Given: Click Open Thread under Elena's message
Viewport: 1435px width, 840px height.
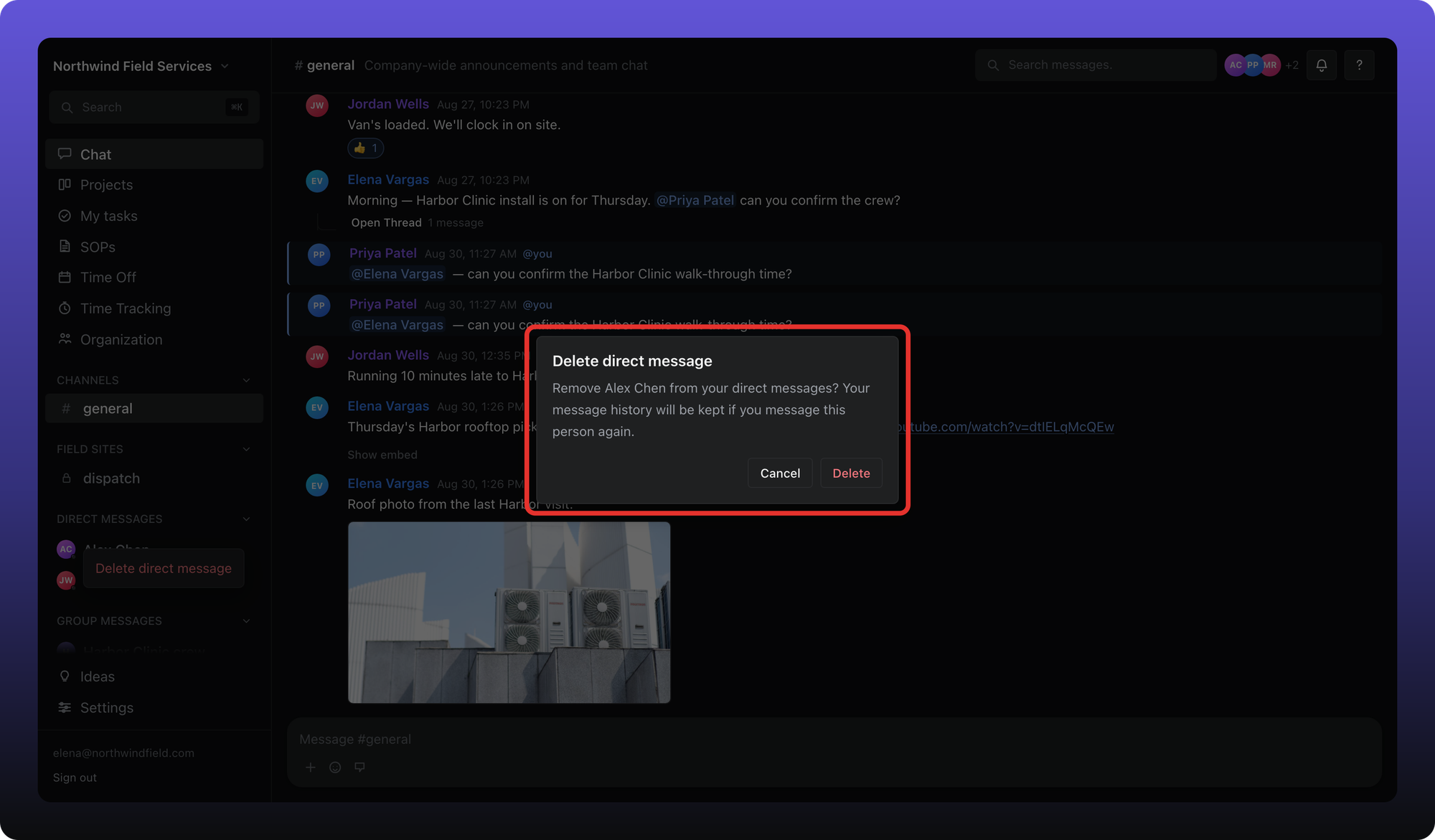Looking at the screenshot, I should [386, 223].
